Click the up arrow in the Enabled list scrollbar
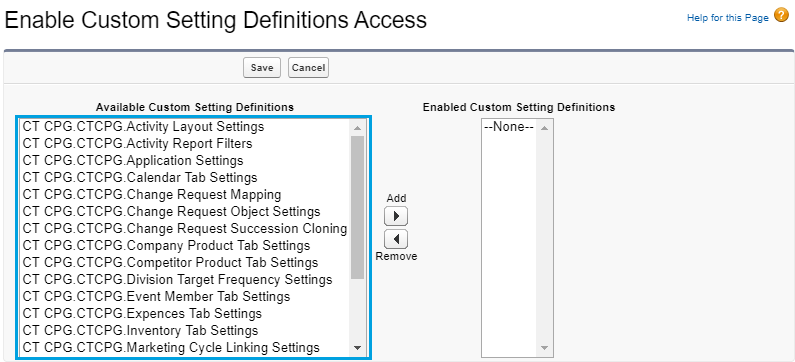This screenshot has height=362, width=795. pyautogui.click(x=545, y=128)
